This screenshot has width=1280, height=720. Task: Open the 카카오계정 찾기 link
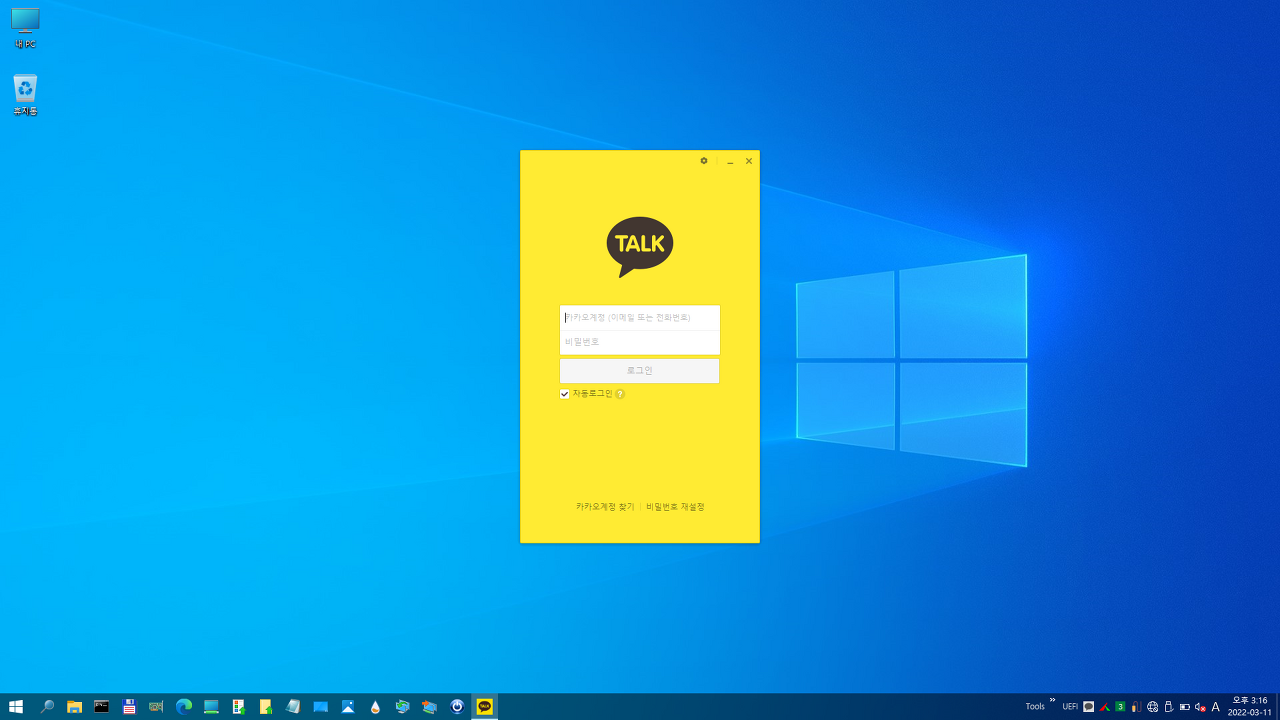click(x=605, y=507)
